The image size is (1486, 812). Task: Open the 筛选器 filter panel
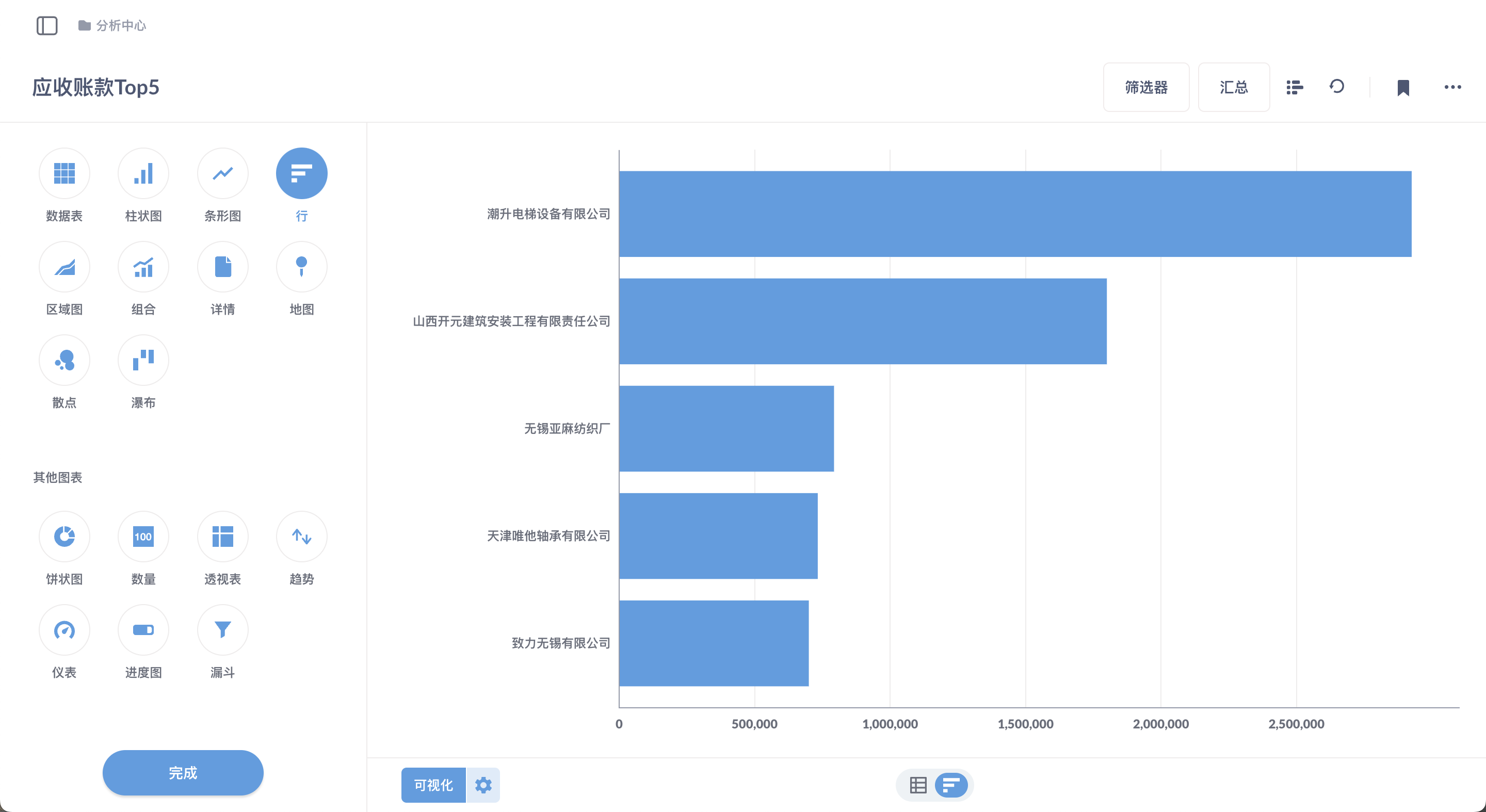click(x=1145, y=87)
